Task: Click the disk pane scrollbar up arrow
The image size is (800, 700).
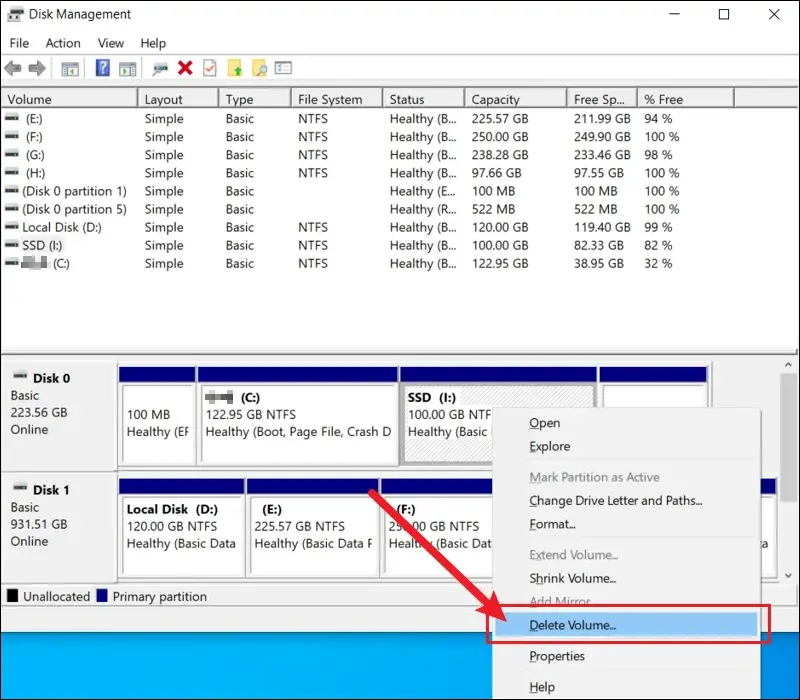Action: [788, 365]
